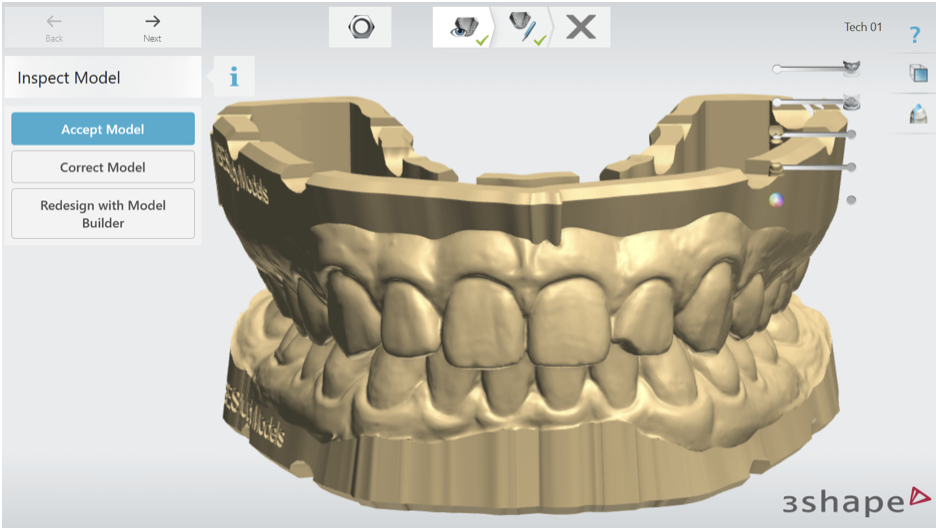The height and width of the screenshot is (530, 936).
Task: Click the third visibility slider's right handle
Action: (x=851, y=134)
